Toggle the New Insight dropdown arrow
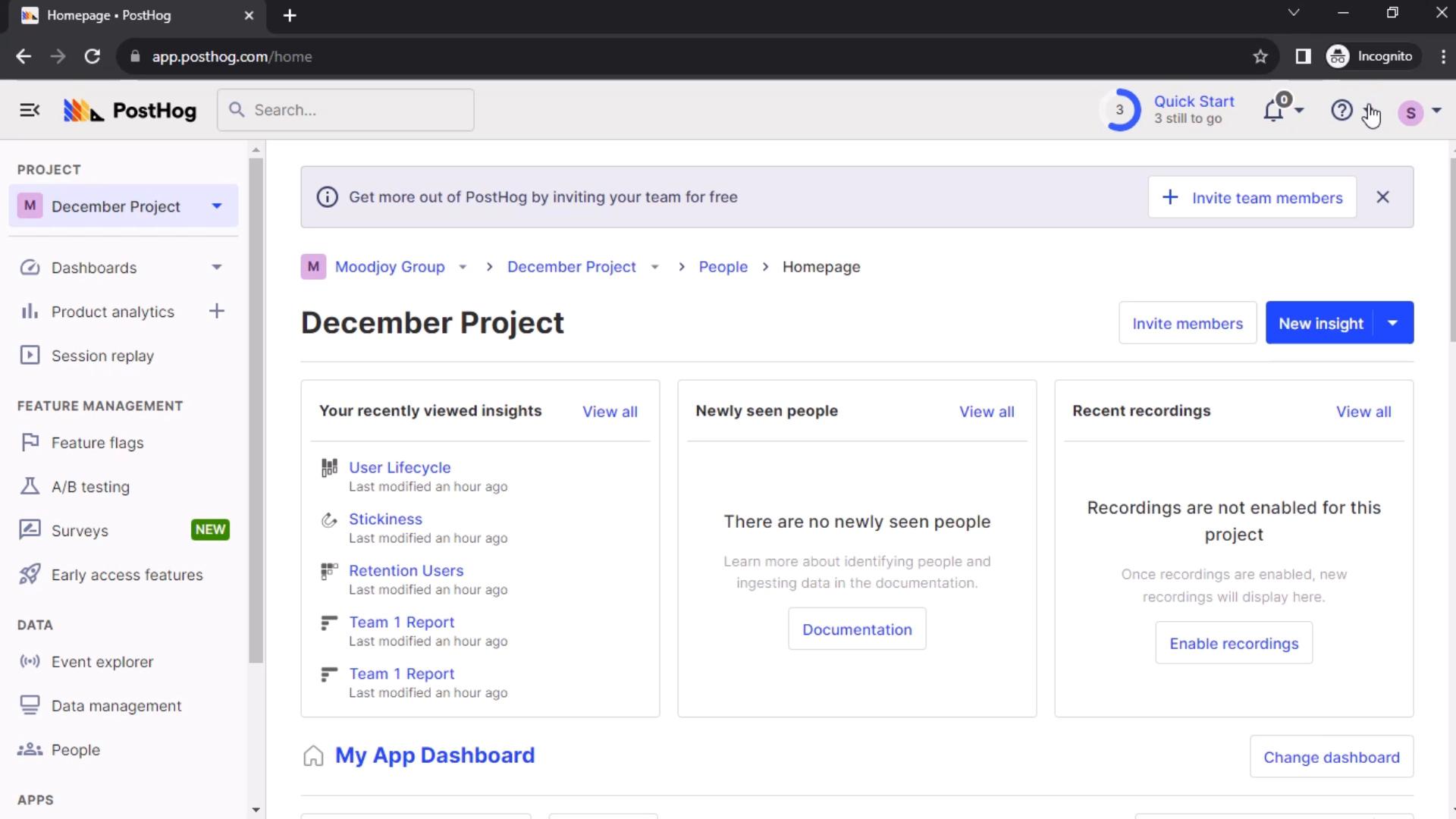Viewport: 1456px width, 819px height. click(1394, 323)
